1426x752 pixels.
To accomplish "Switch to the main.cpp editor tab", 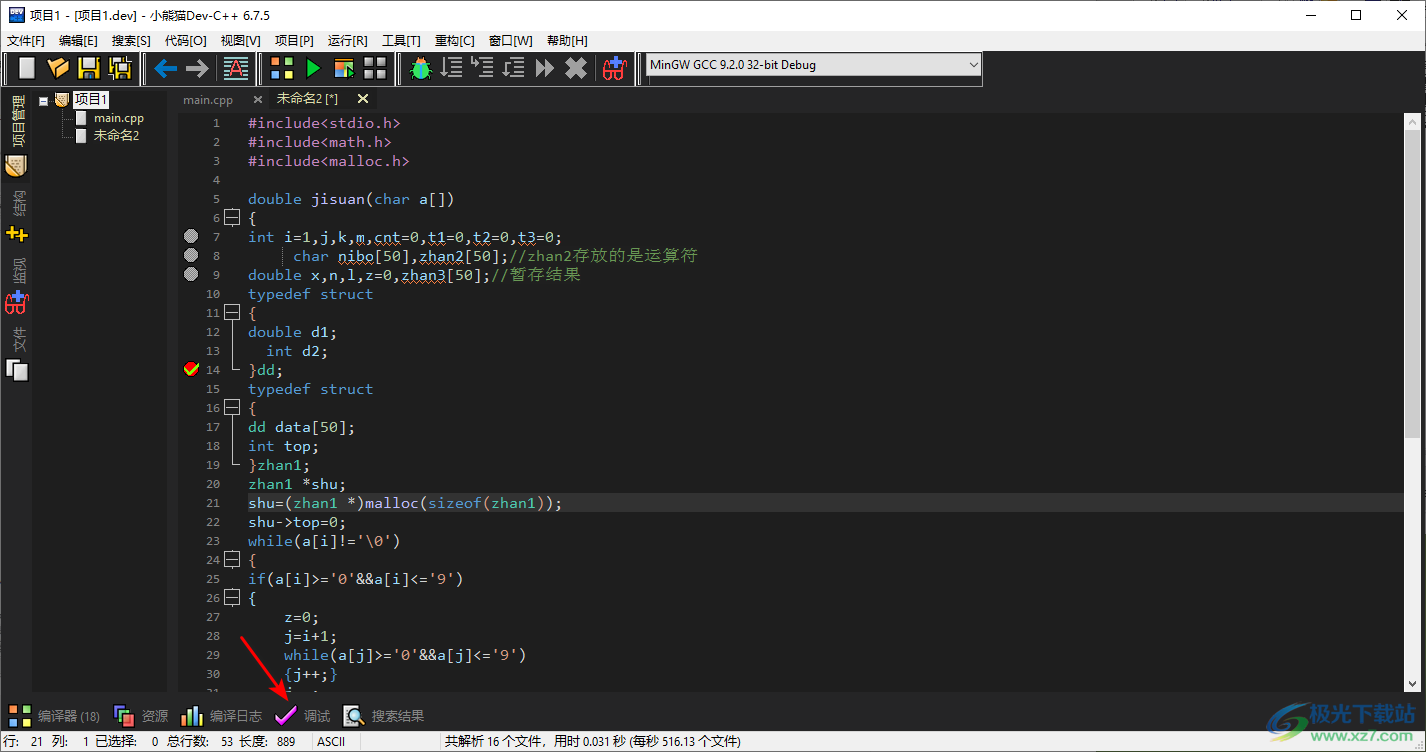I will point(208,99).
